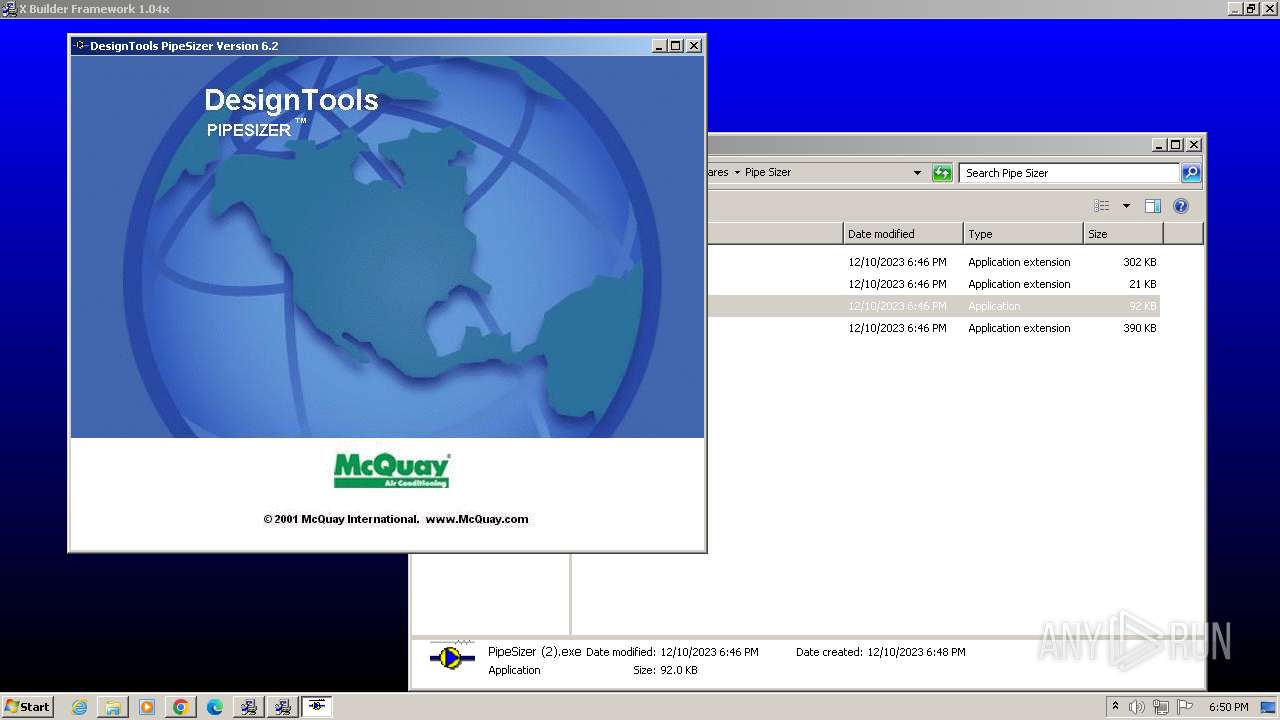
Task: Close the X Builder Framework window
Action: 1269,9
